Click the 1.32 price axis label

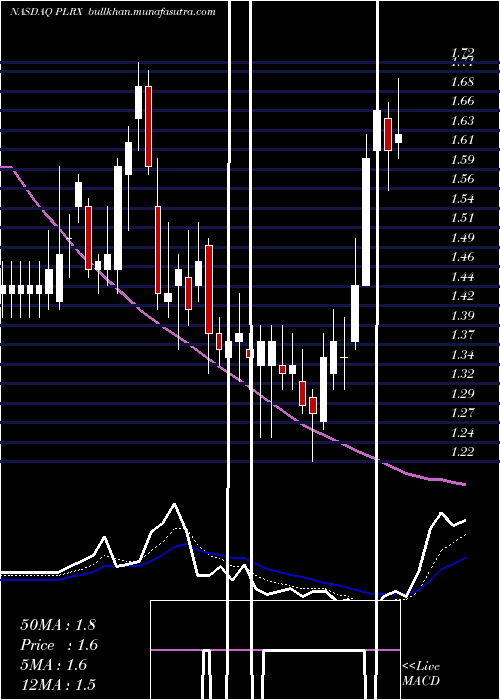point(462,374)
